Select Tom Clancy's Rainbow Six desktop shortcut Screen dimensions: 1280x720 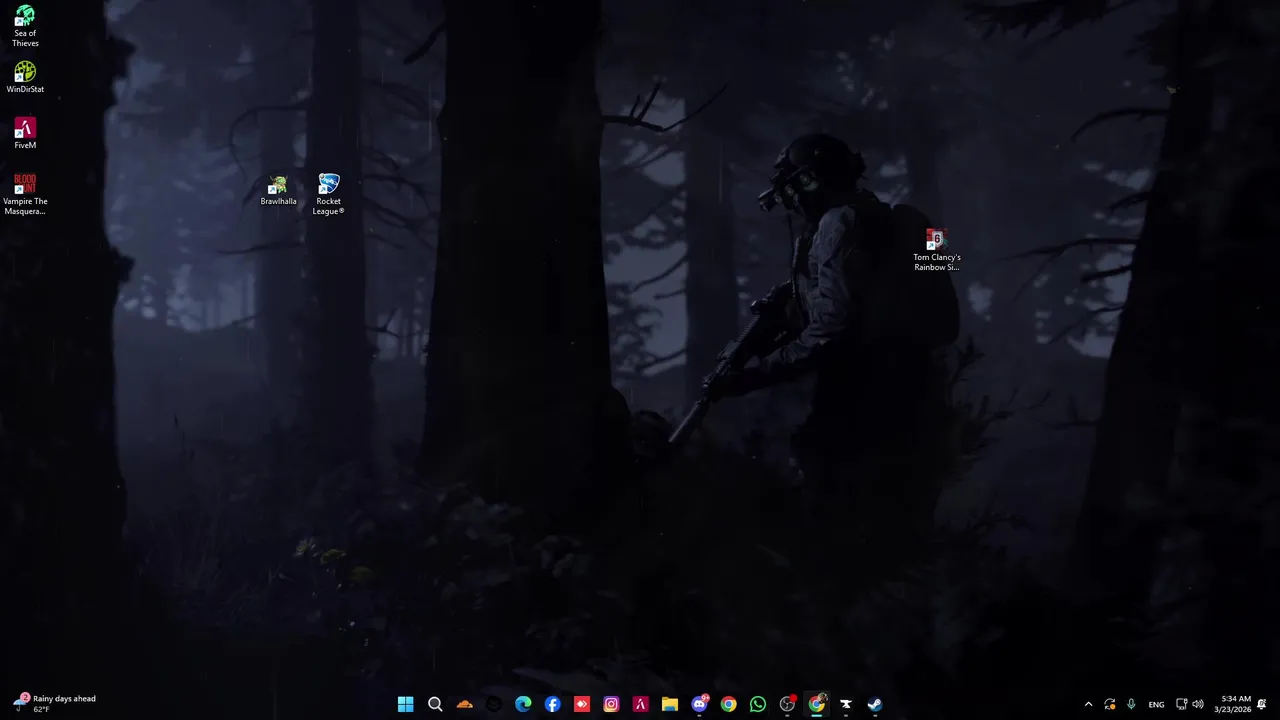936,250
